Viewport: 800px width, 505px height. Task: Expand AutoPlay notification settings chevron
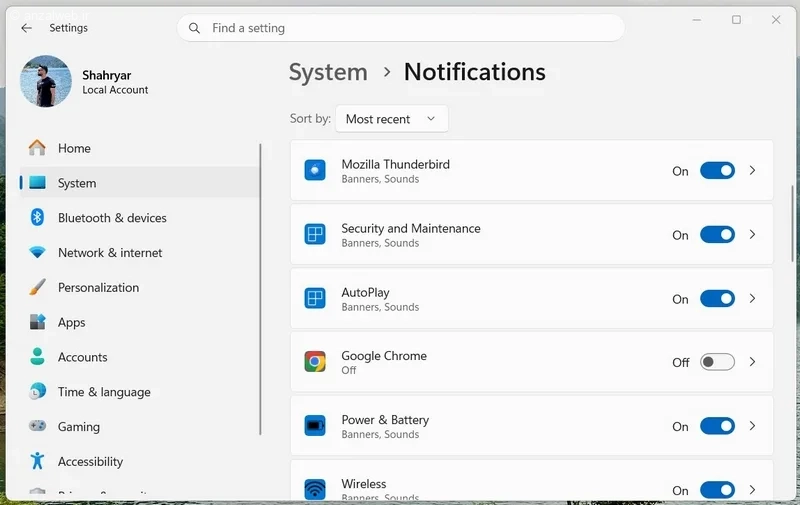(x=753, y=298)
